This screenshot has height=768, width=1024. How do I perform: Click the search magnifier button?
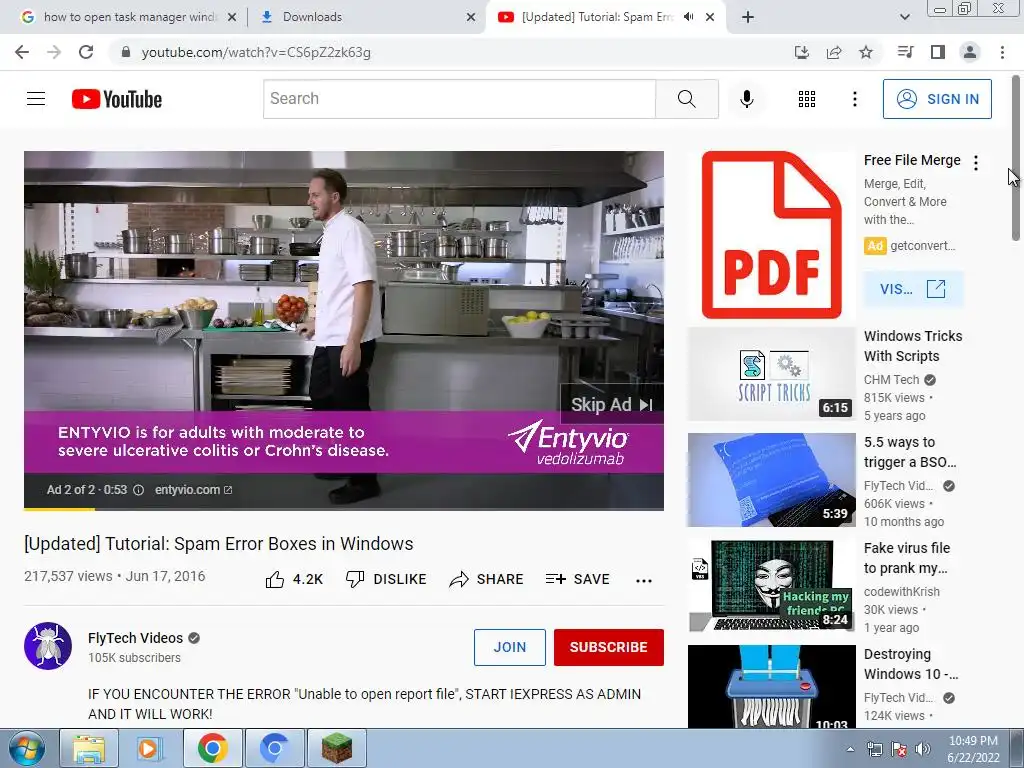686,99
